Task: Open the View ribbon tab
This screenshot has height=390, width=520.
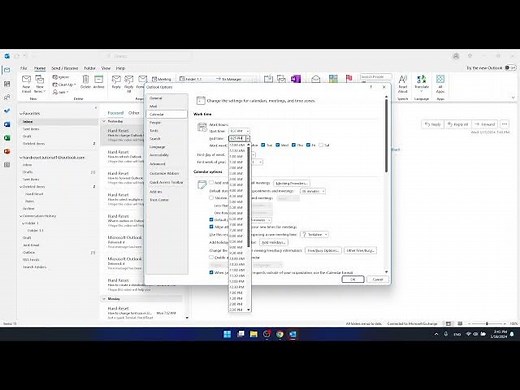Action: coord(106,68)
